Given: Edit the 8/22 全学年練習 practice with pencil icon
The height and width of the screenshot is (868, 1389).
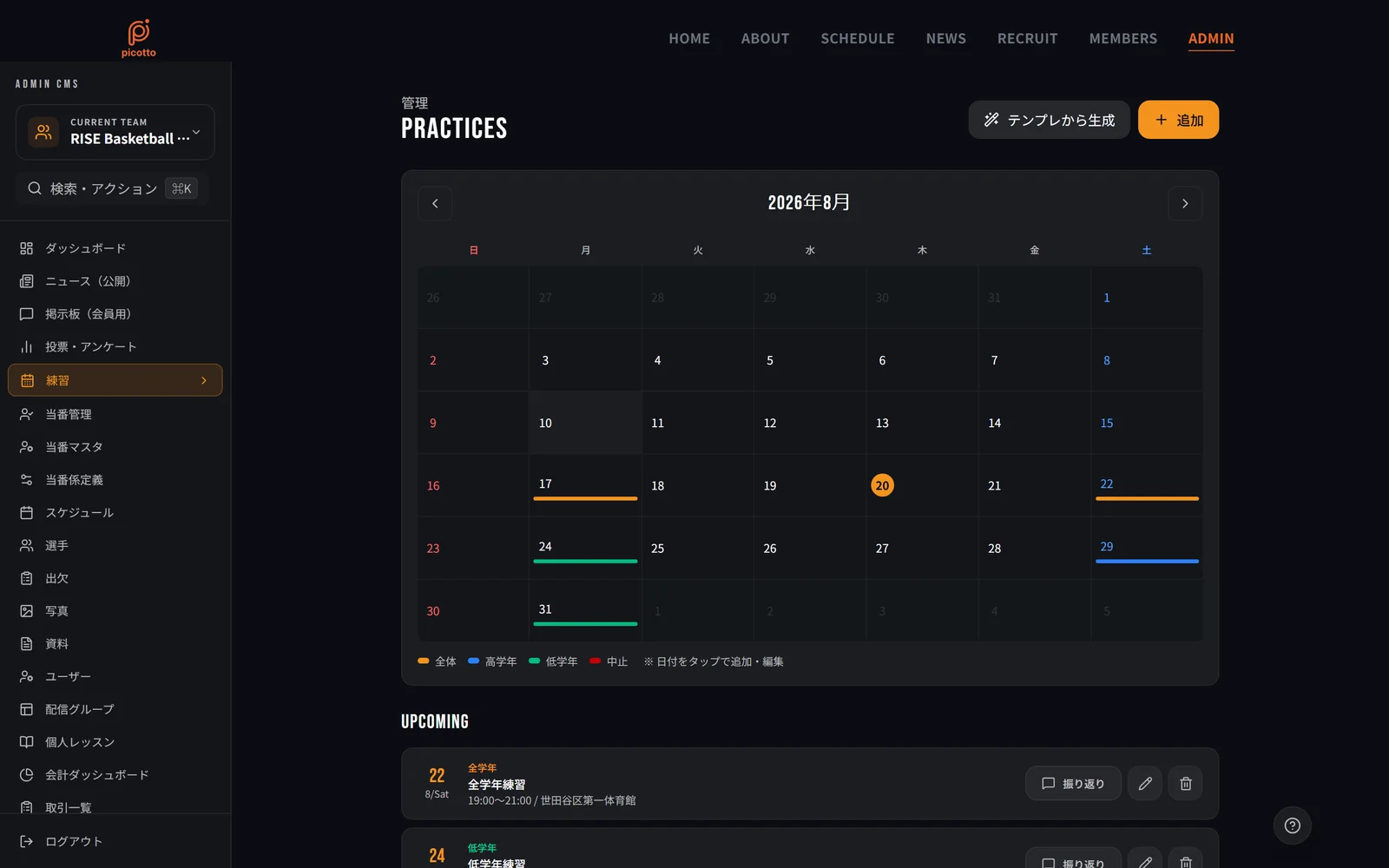Looking at the screenshot, I should click(x=1145, y=784).
